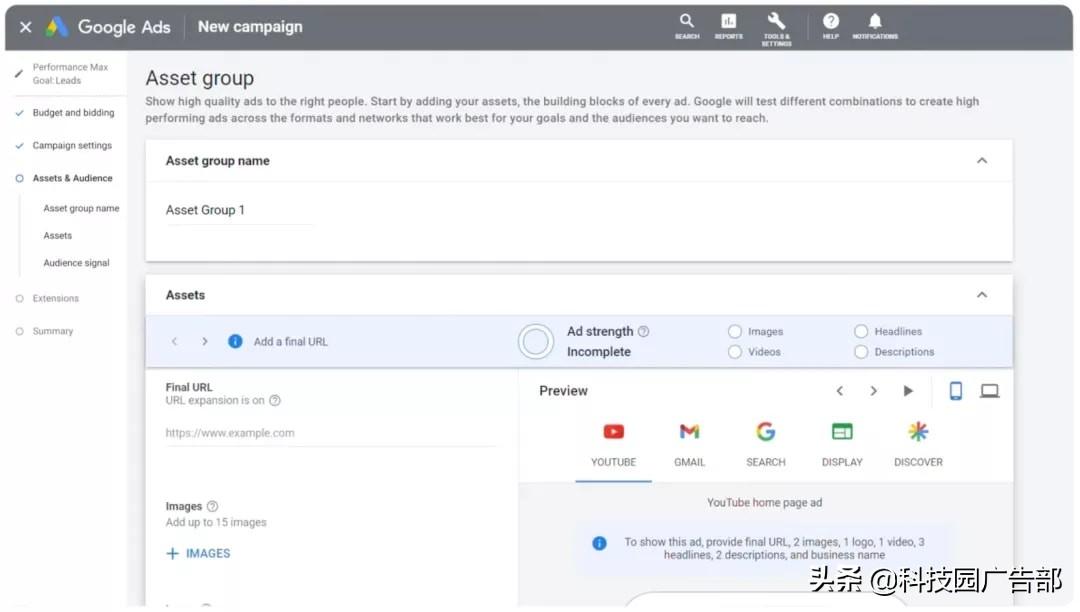Jump to Assets subsection in sidebar
This screenshot has height=612, width=1080.
tap(58, 235)
